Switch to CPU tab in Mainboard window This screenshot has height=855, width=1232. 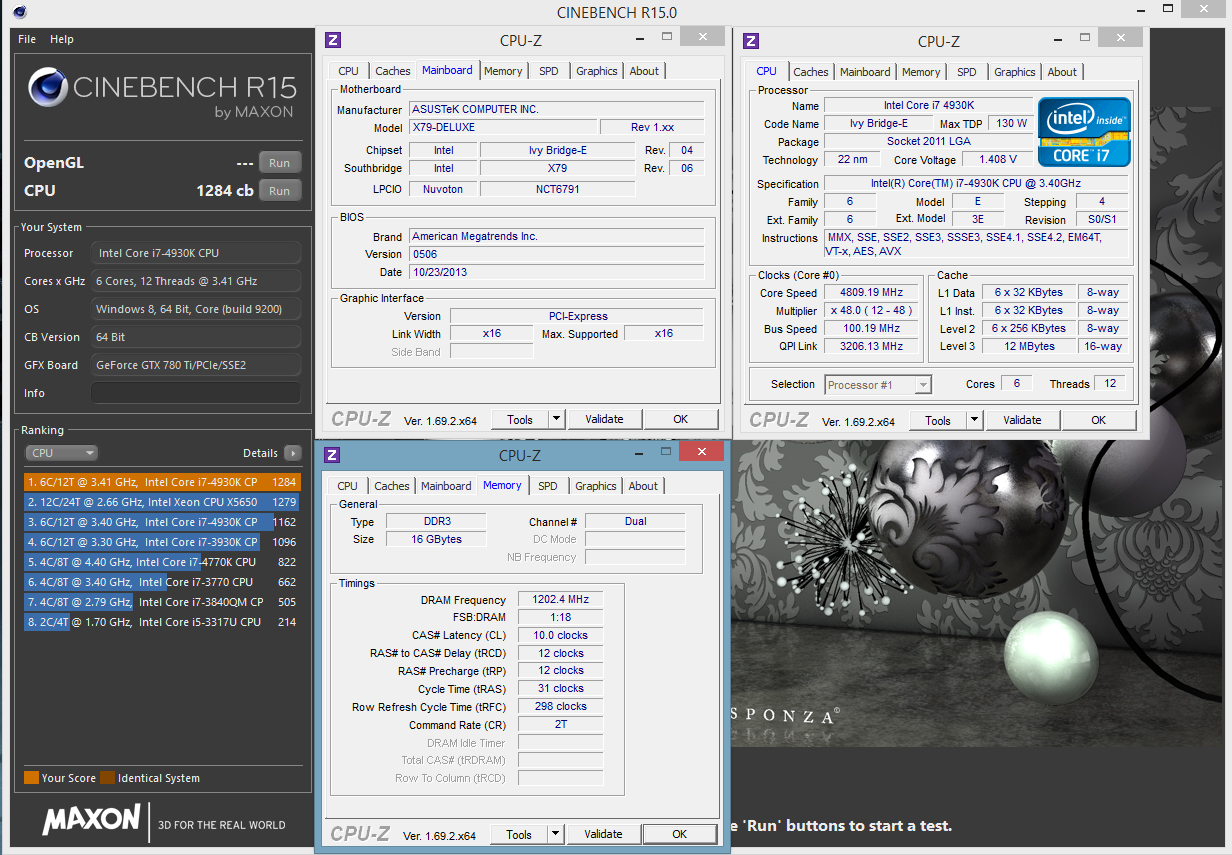348,71
